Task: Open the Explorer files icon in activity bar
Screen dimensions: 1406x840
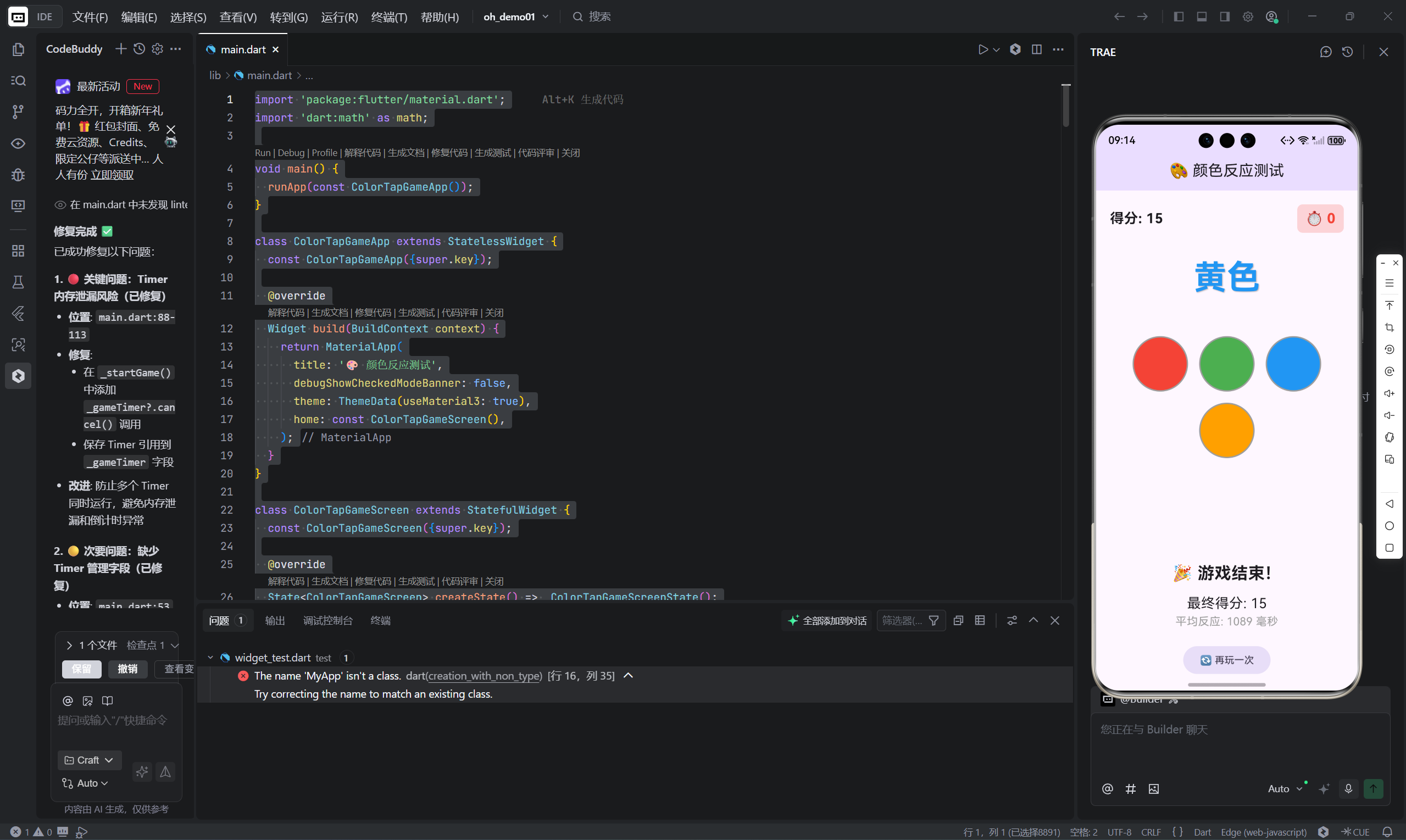Action: click(18, 49)
